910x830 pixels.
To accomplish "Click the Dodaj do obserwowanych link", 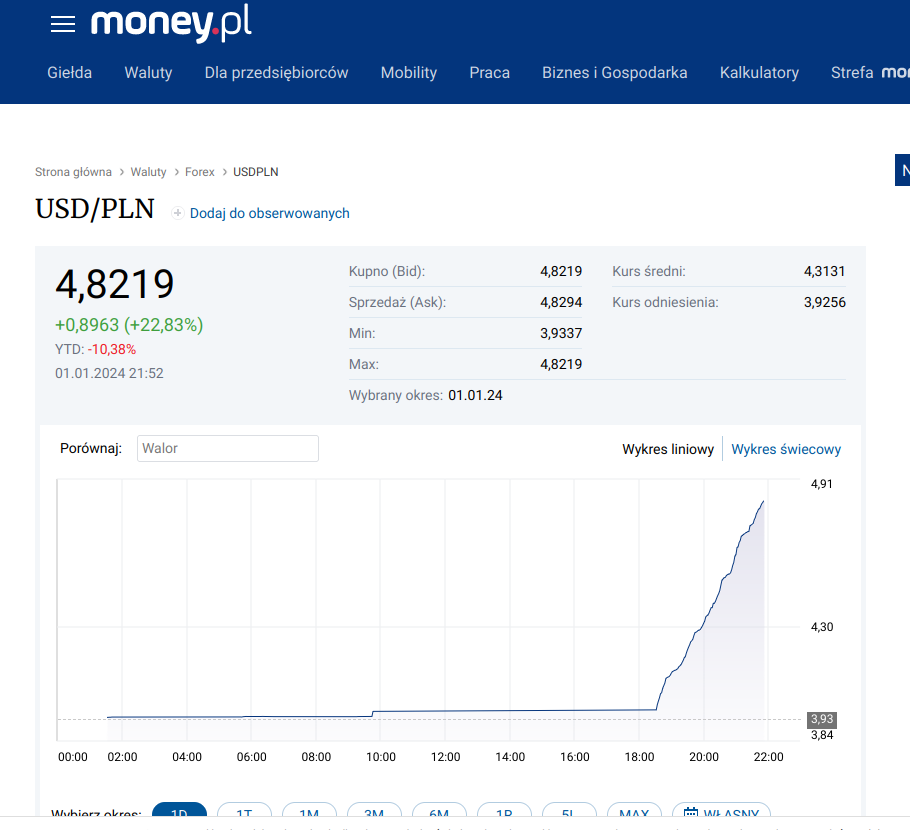I will (x=269, y=213).
